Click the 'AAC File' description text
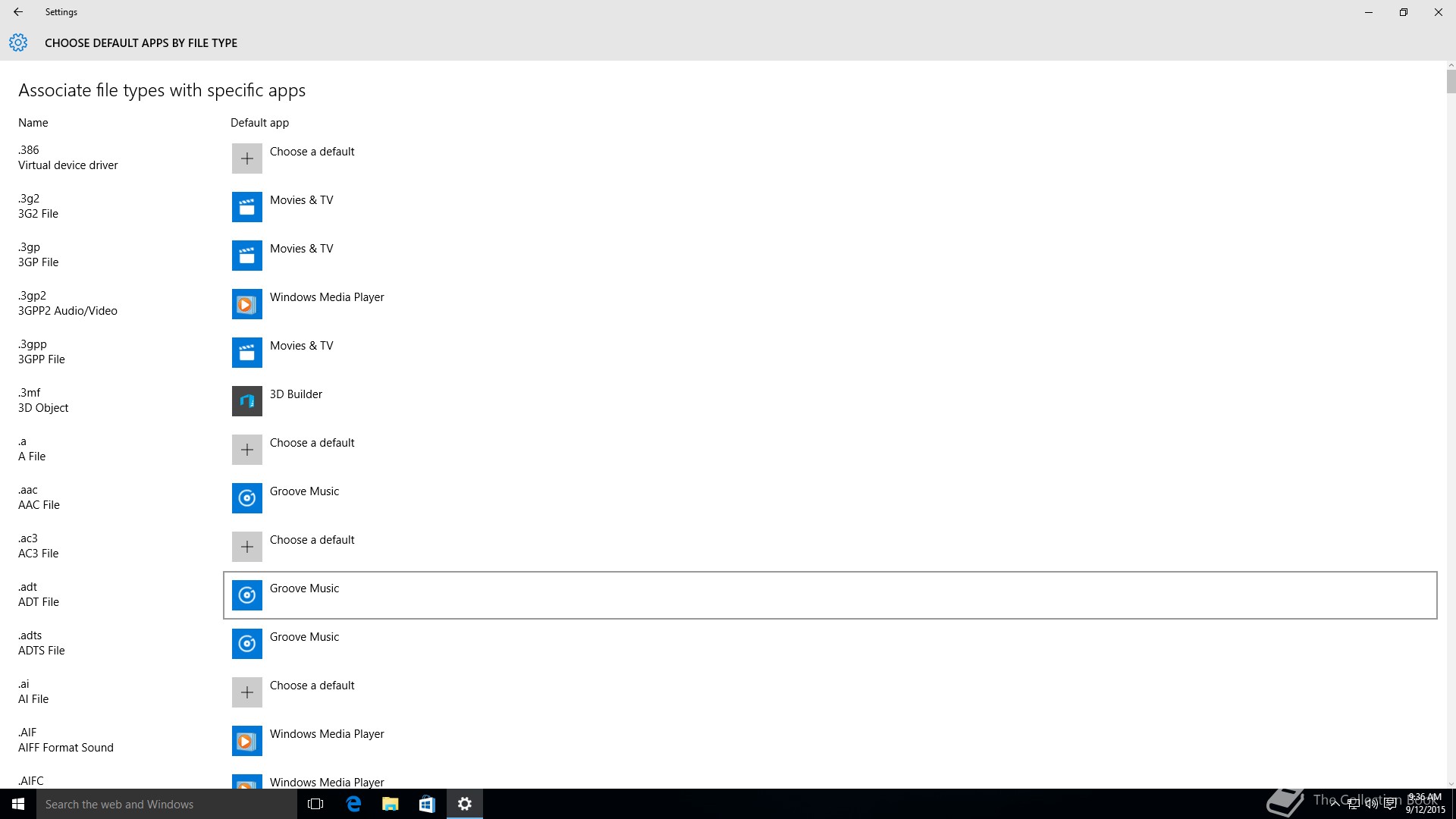Screen dimensions: 1456x819 [x=39, y=505]
